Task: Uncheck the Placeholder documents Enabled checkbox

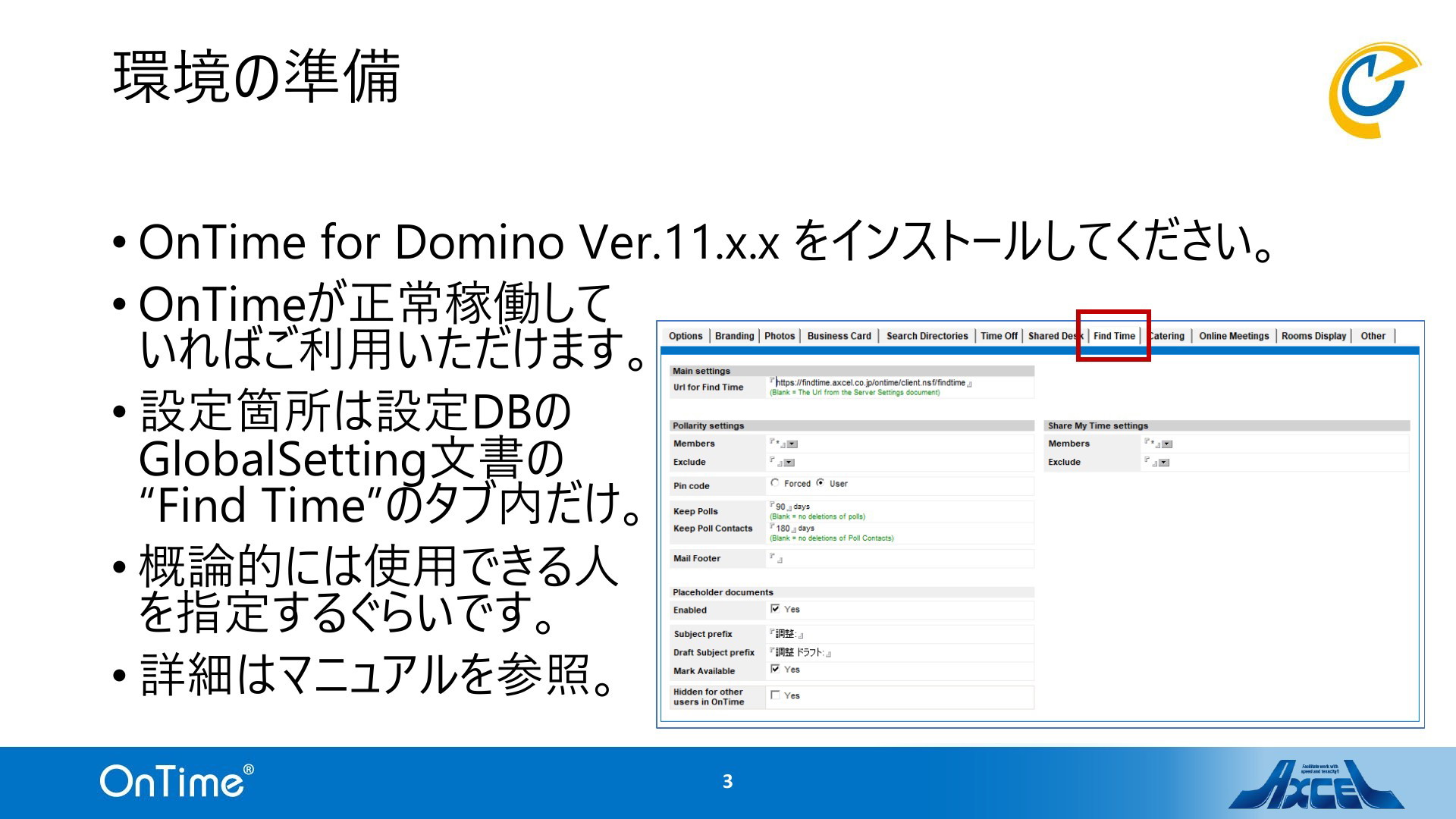Action: [x=775, y=609]
